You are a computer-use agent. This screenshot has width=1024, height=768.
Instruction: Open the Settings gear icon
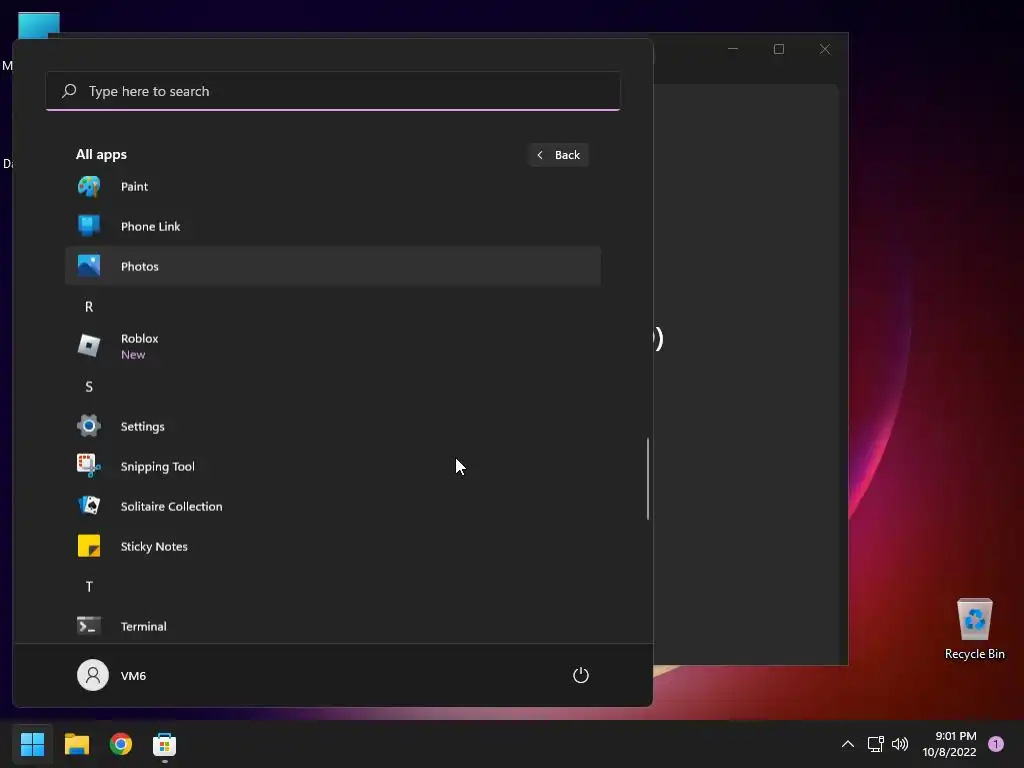[89, 426]
